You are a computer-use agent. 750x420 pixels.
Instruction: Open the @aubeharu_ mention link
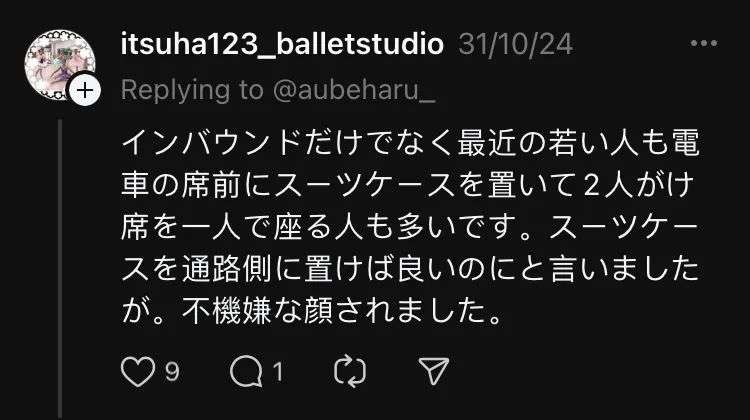354,90
